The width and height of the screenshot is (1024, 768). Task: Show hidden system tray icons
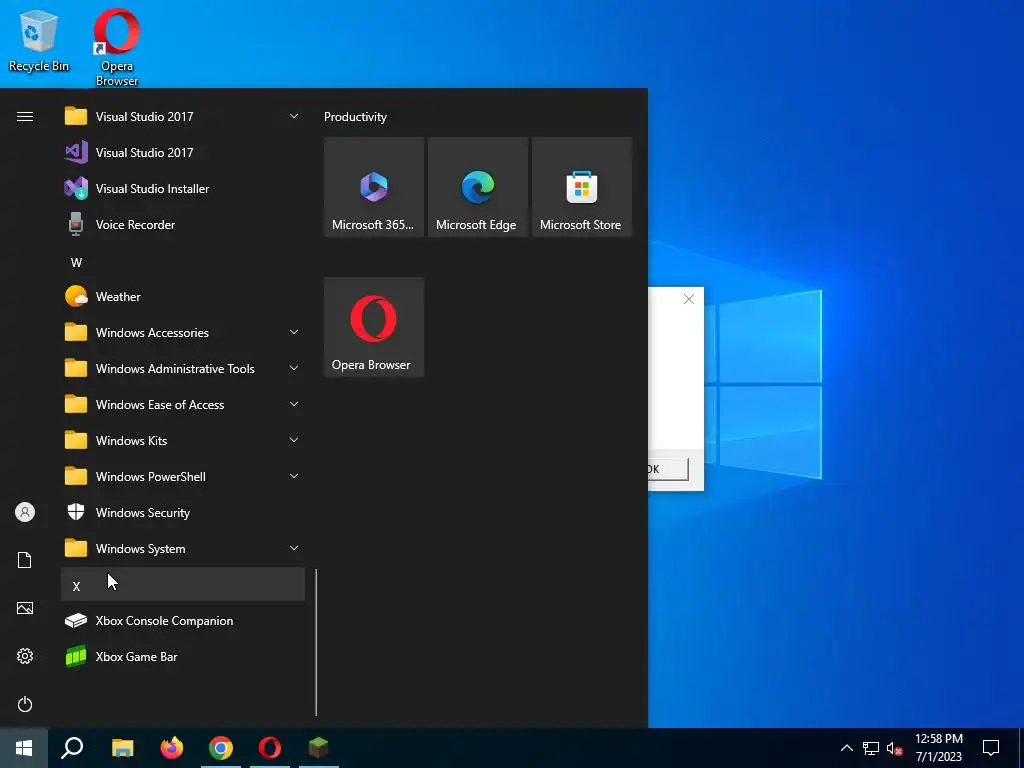[x=846, y=748]
